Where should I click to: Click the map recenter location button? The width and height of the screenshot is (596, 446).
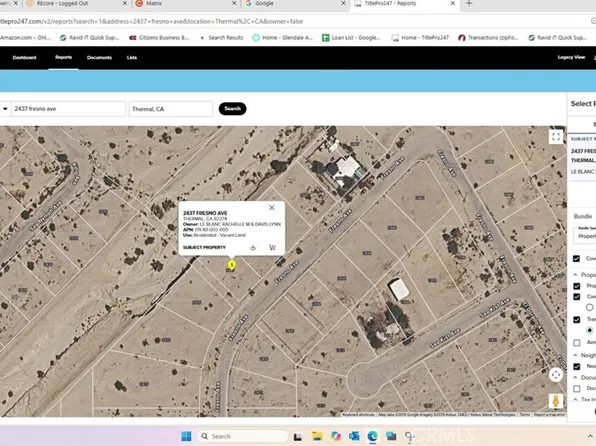tap(556, 375)
